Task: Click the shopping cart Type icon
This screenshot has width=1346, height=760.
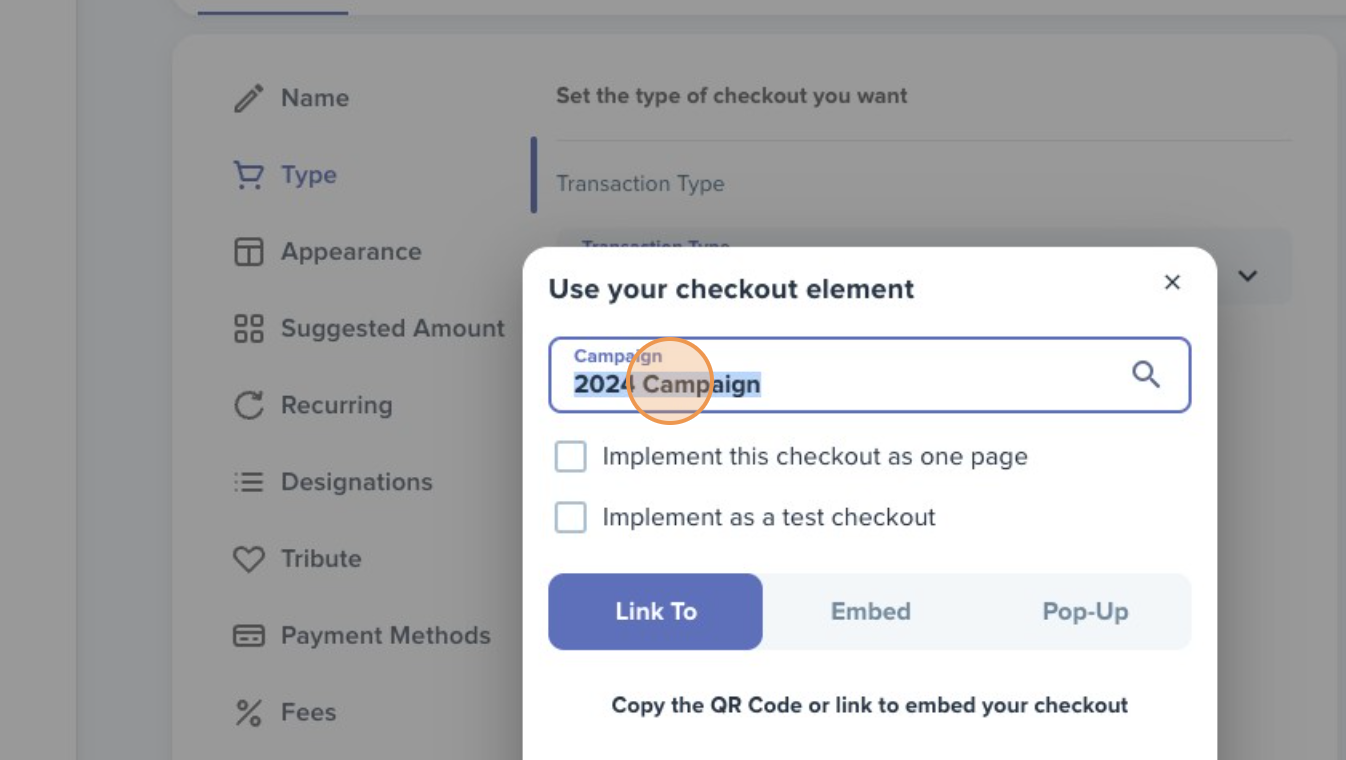Action: (x=248, y=175)
